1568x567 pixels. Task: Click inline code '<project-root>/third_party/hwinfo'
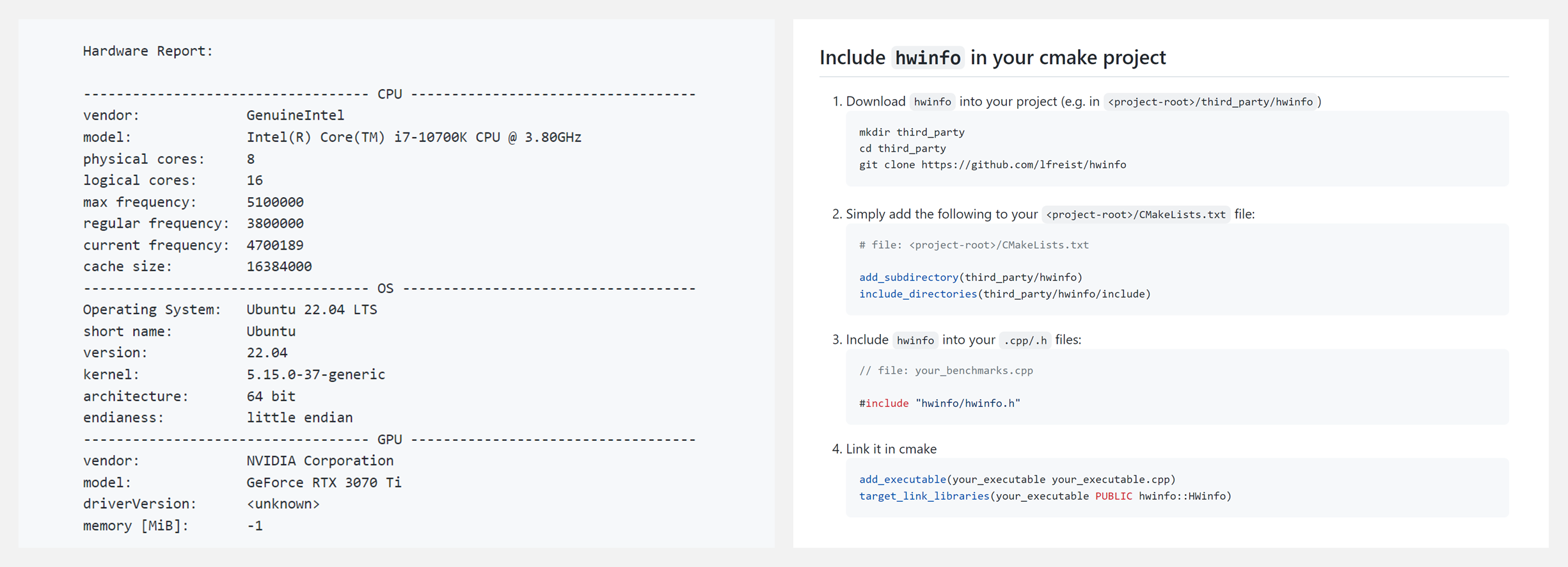point(1210,102)
